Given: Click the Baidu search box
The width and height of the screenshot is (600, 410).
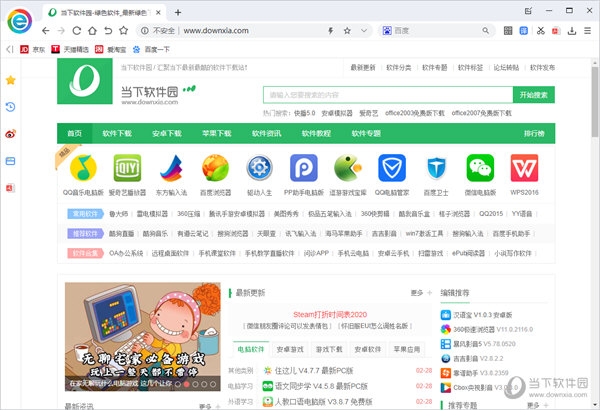Looking at the screenshot, I should pos(436,31).
